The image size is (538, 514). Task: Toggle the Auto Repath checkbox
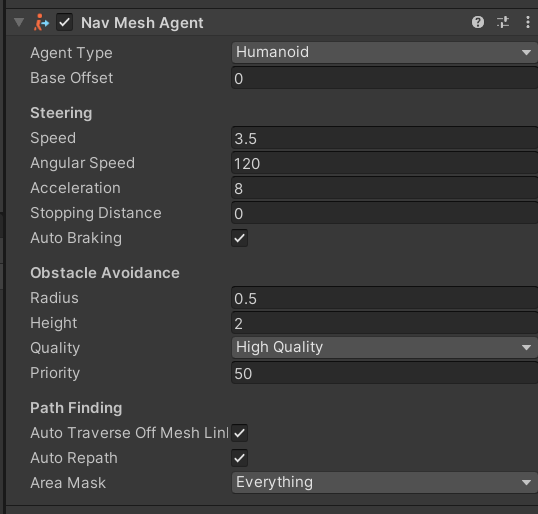[x=239, y=458]
